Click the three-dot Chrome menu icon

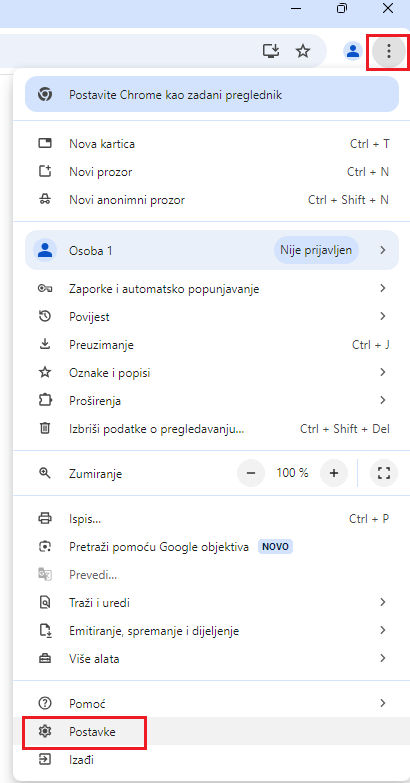click(389, 51)
